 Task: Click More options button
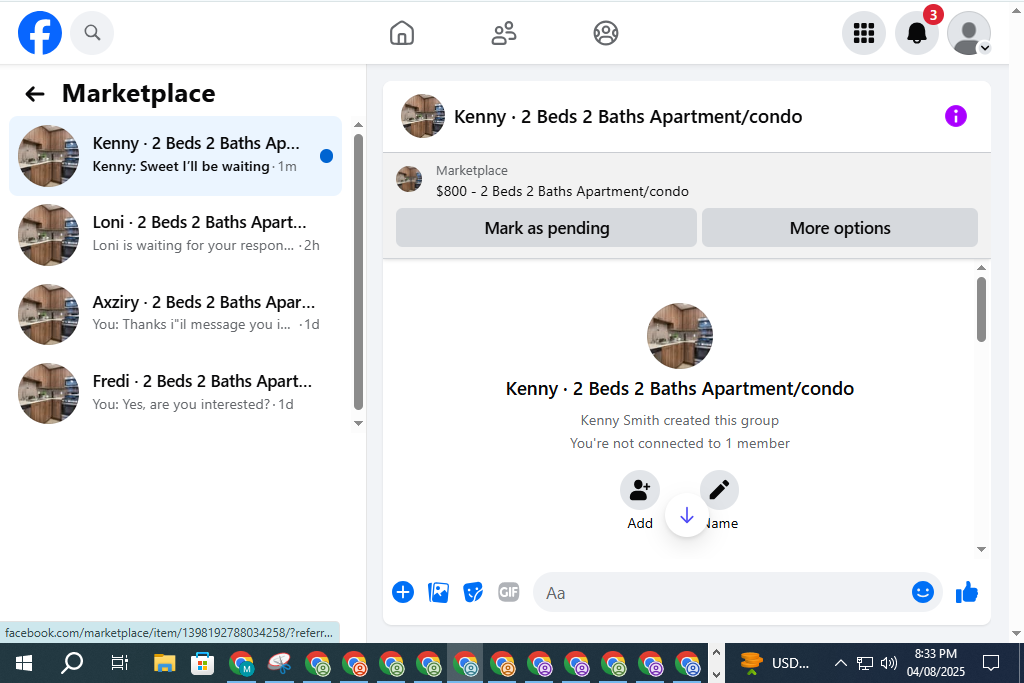tap(840, 228)
